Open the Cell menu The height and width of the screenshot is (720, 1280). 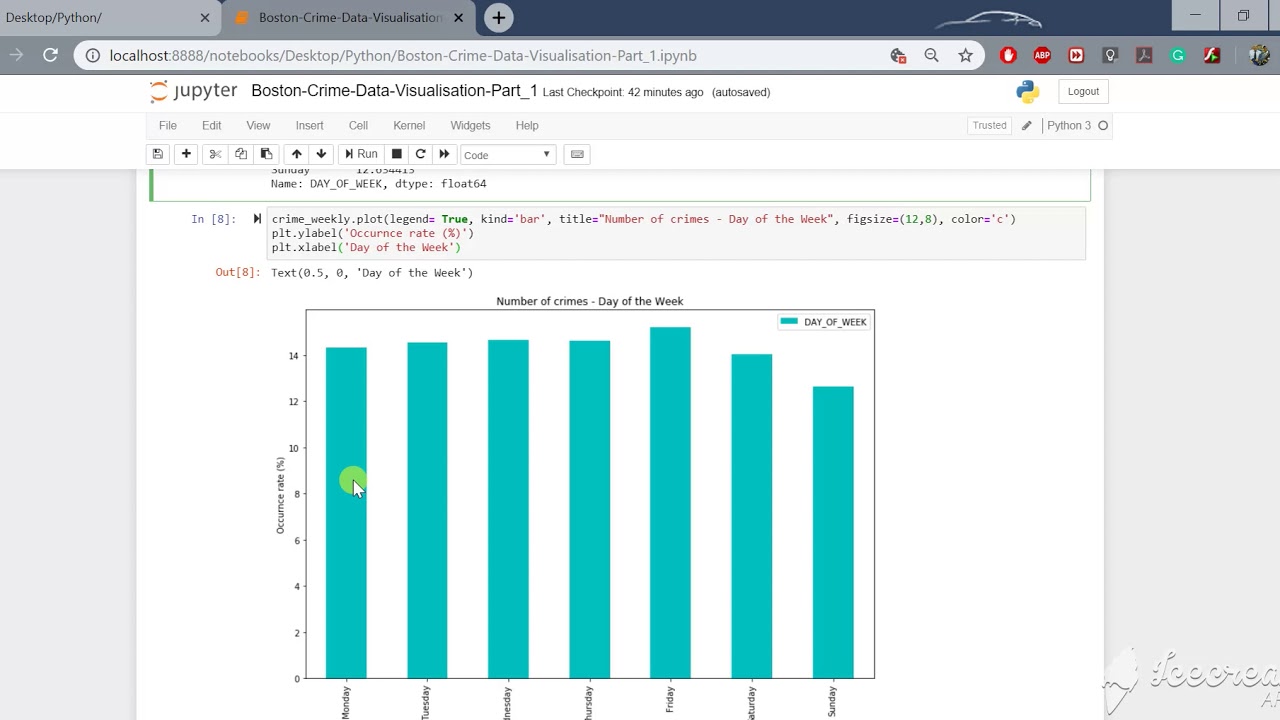tap(358, 125)
